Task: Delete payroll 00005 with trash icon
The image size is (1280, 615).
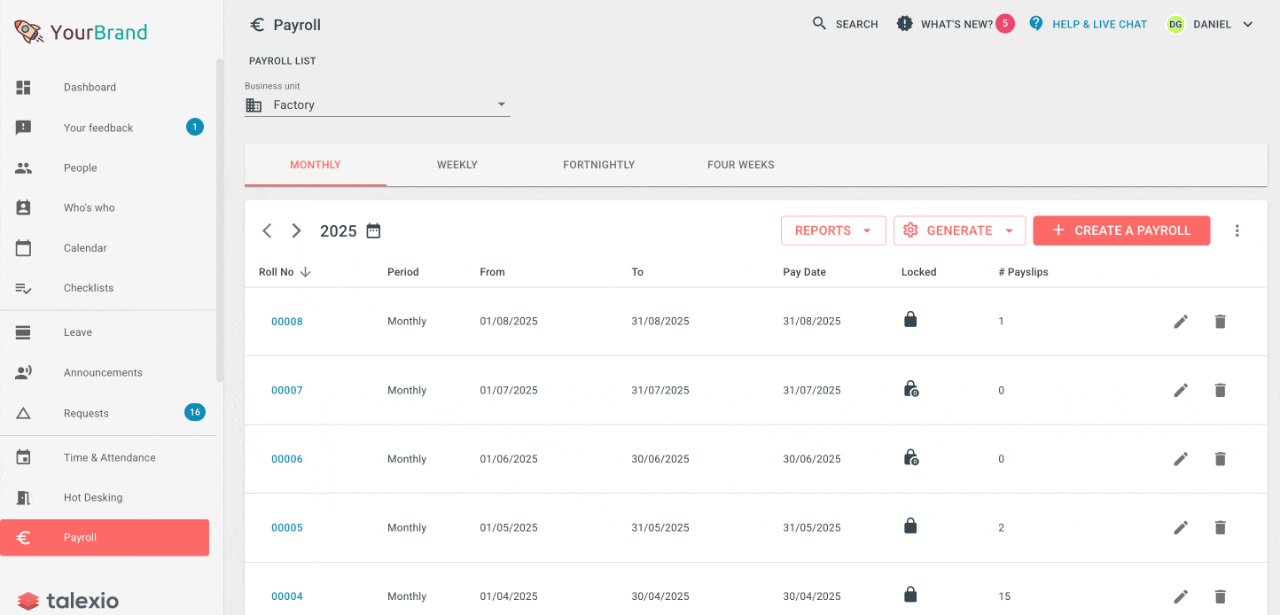Action: point(1220,528)
